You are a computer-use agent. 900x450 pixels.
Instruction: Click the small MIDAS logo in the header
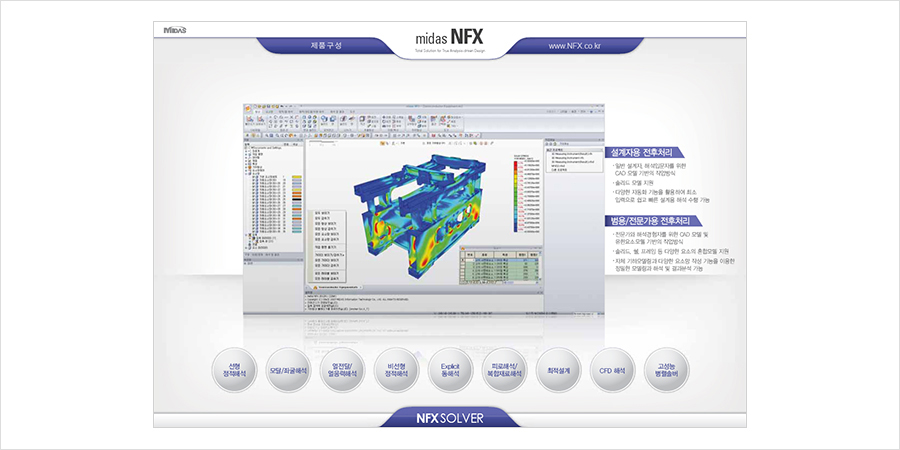pyautogui.click(x=174, y=30)
